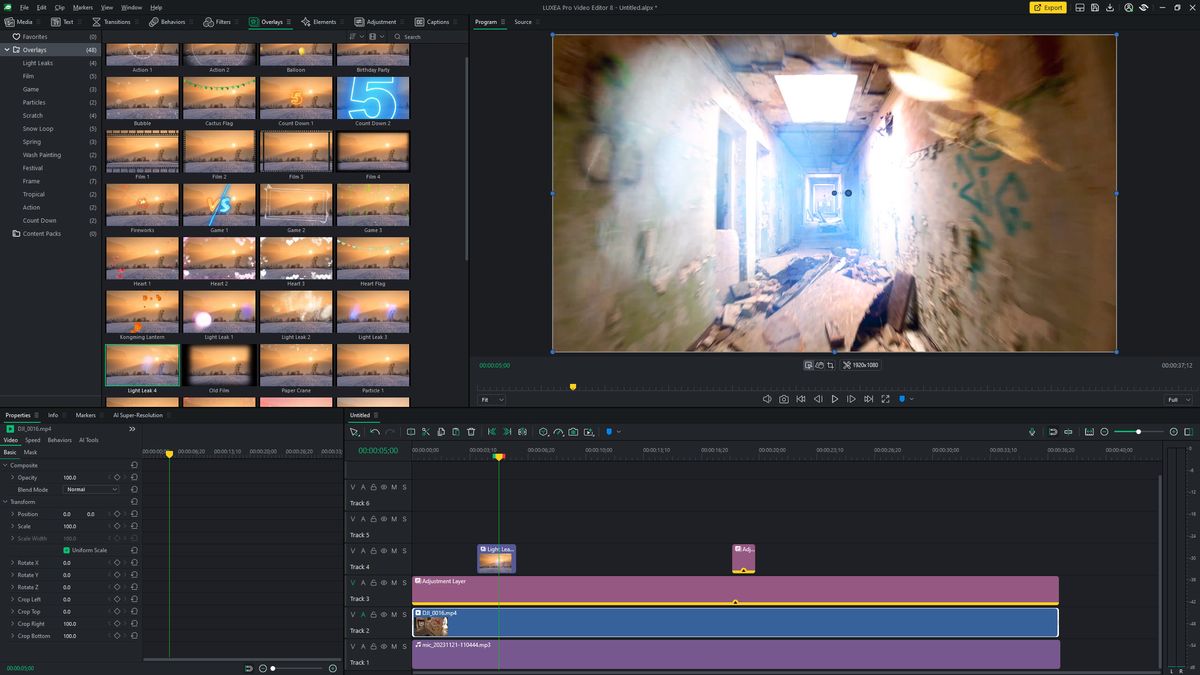Enter fullscreen preview mode

(x=886, y=398)
